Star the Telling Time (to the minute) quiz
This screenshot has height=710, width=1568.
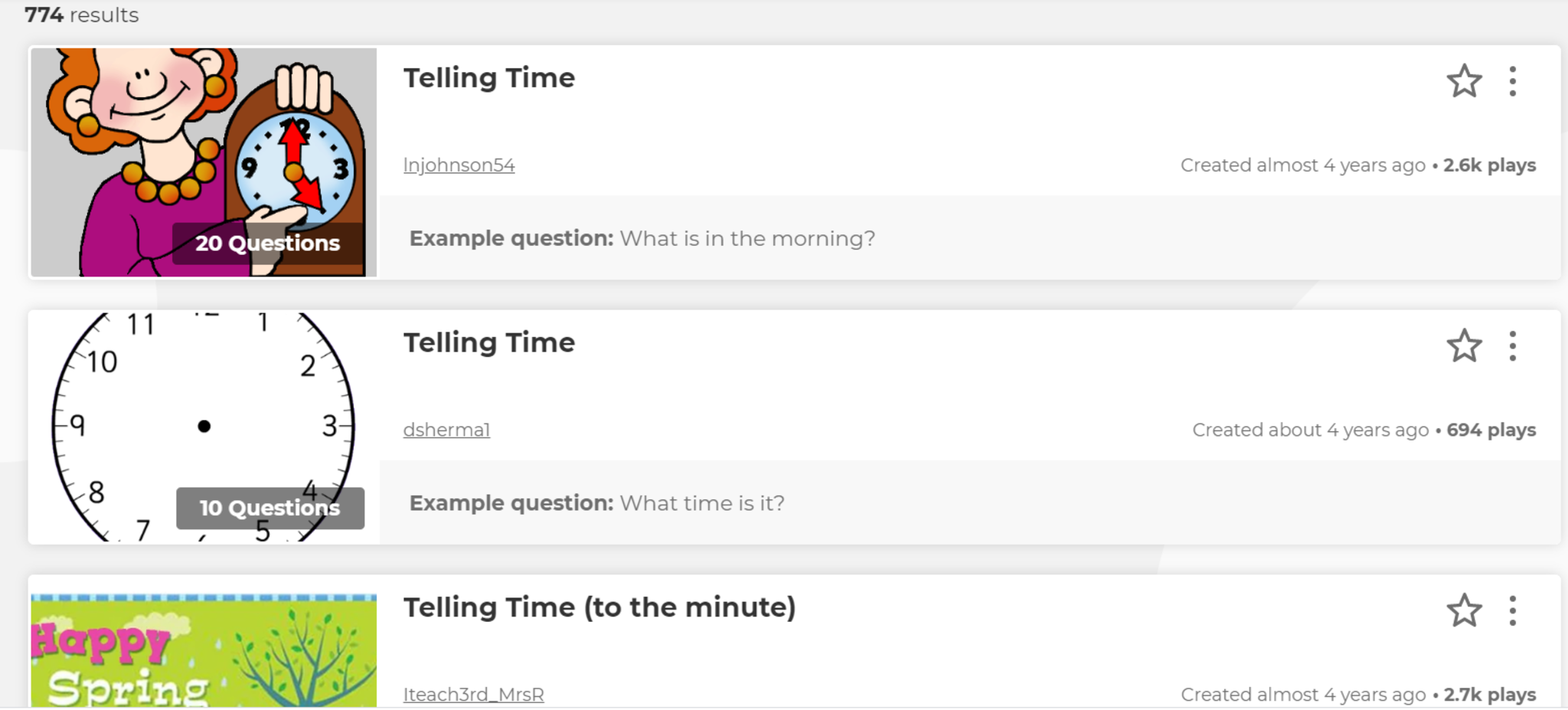tap(1464, 610)
